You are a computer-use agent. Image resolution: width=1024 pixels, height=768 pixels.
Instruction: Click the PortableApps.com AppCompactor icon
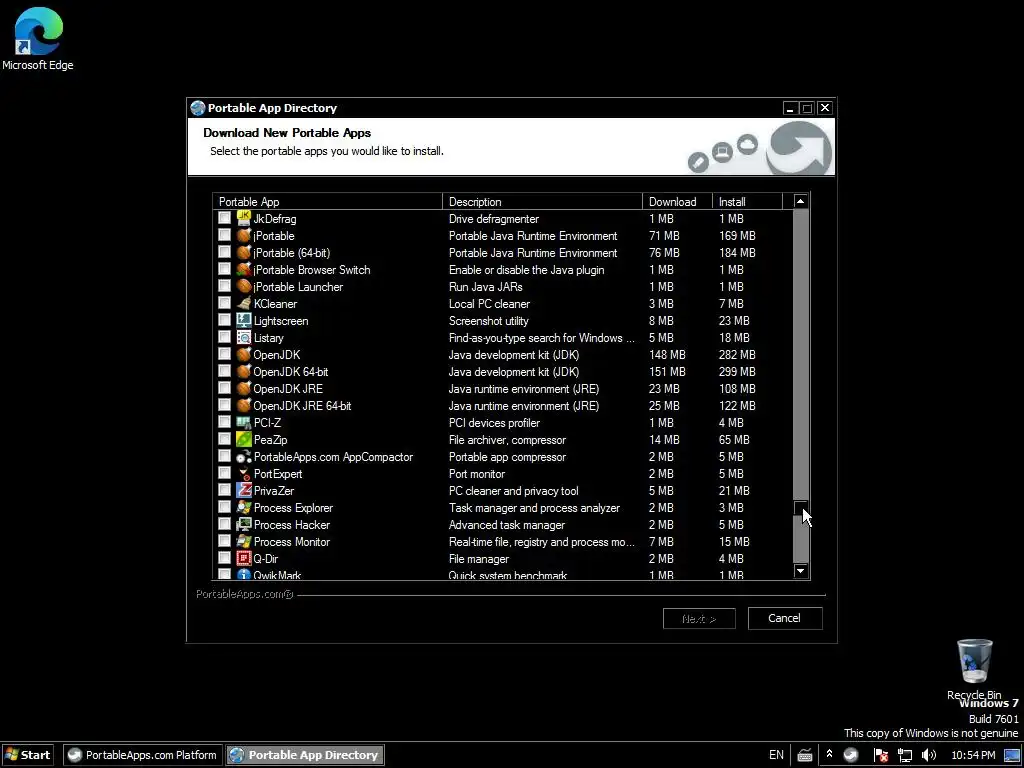[x=244, y=456]
